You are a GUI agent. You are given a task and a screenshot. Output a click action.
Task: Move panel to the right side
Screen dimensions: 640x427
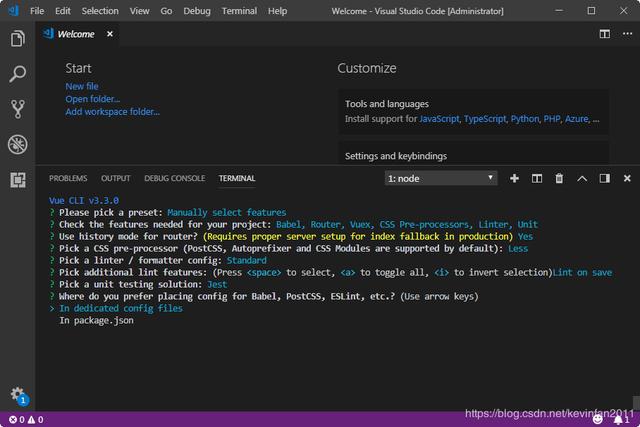604,178
